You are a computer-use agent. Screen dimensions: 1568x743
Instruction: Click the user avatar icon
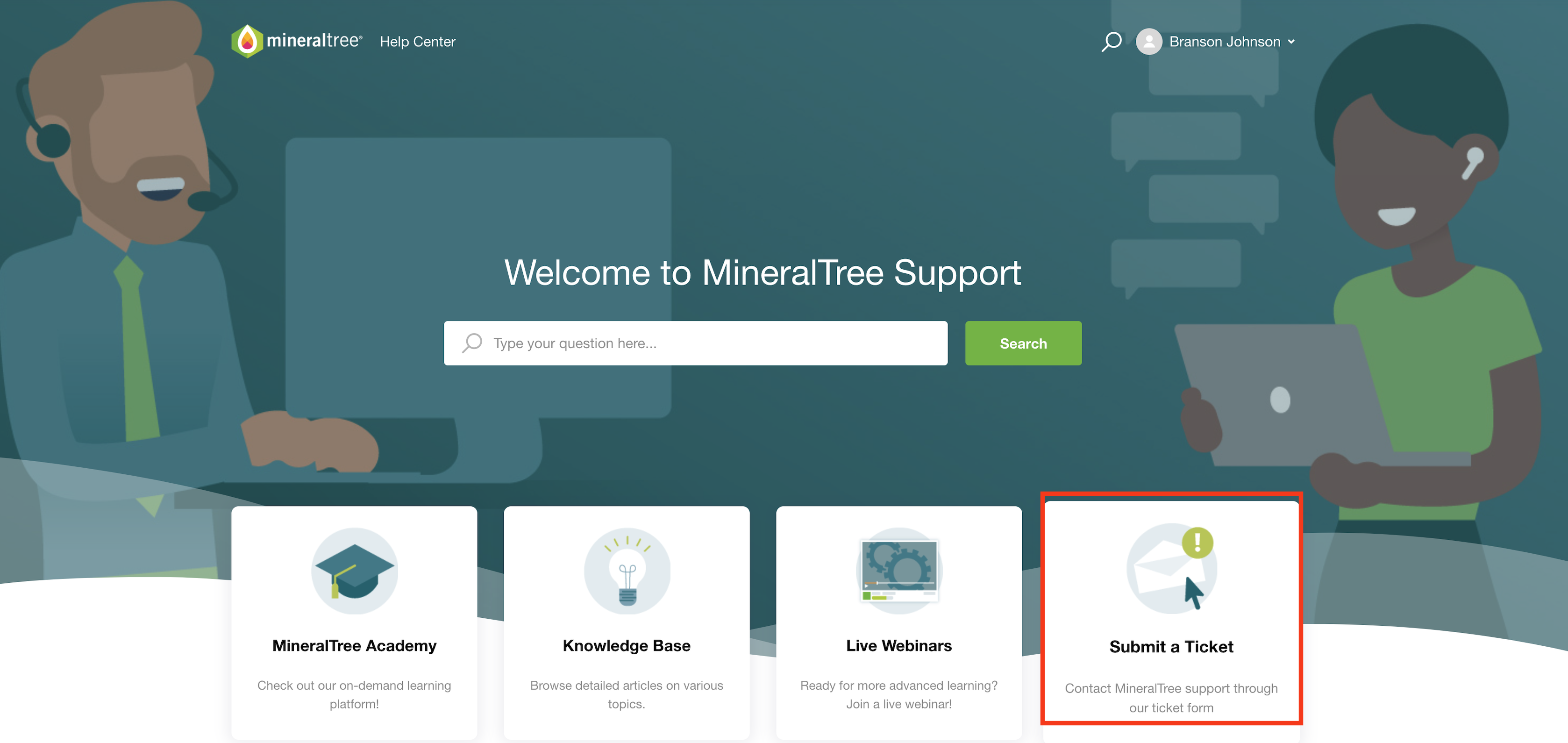[x=1148, y=42]
